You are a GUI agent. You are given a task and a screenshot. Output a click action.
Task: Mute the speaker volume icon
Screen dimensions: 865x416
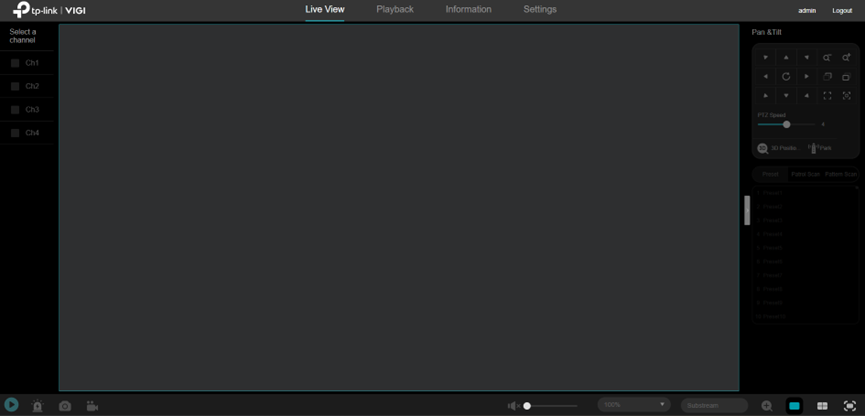click(513, 406)
